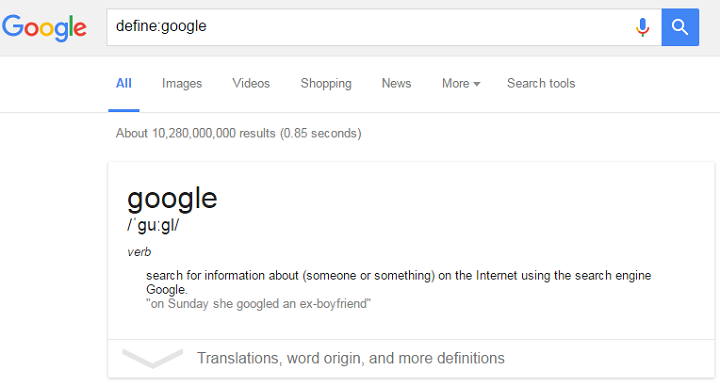Open the Videos tab

251,84
